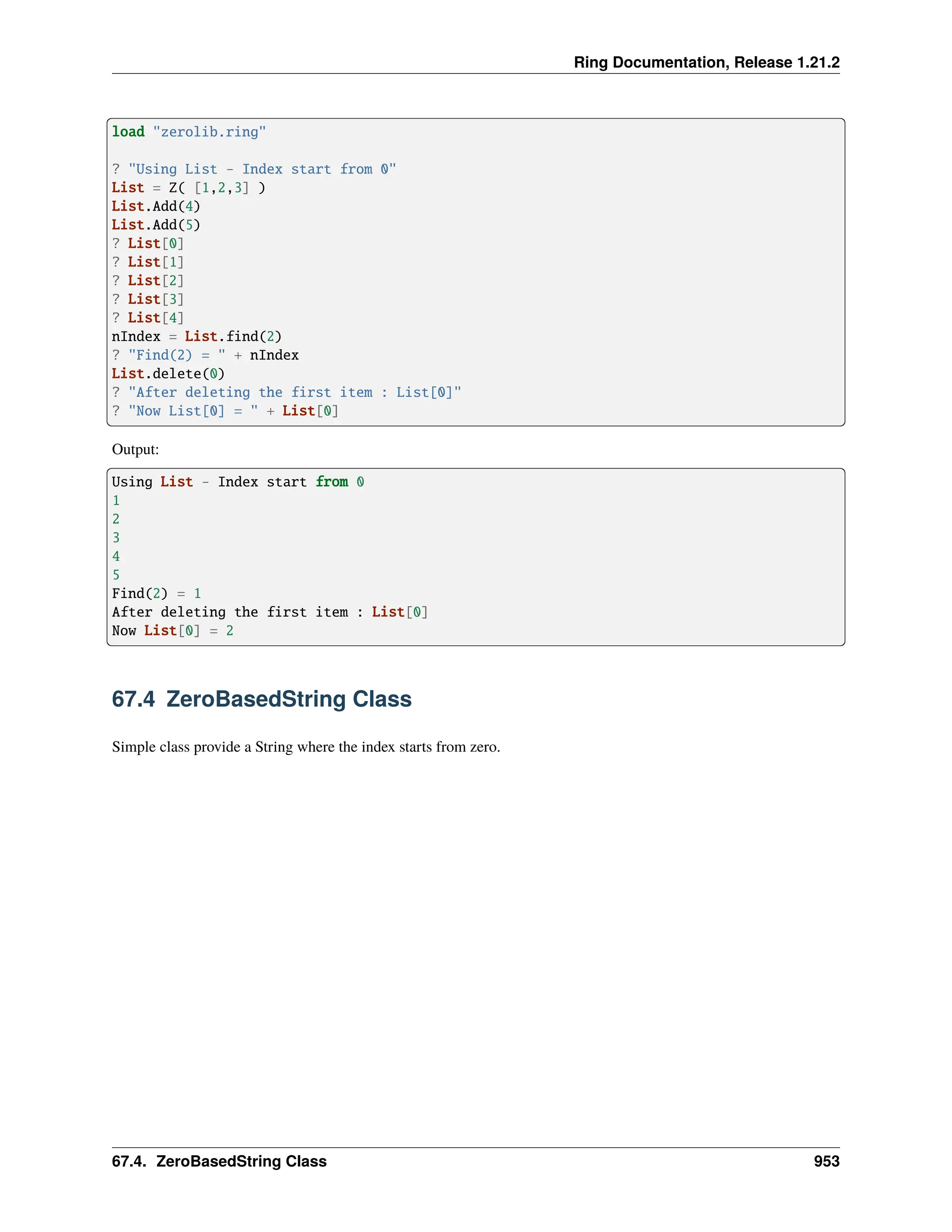Click the 'Find(2) = 1' output line

click(x=156, y=594)
